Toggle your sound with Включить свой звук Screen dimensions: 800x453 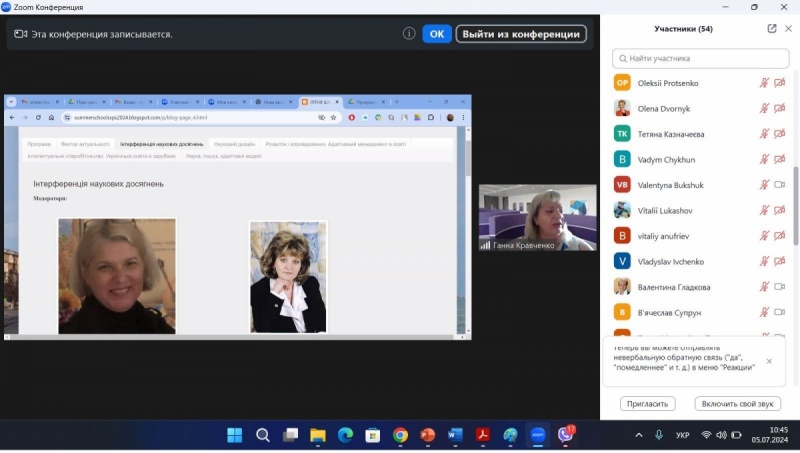pos(737,404)
